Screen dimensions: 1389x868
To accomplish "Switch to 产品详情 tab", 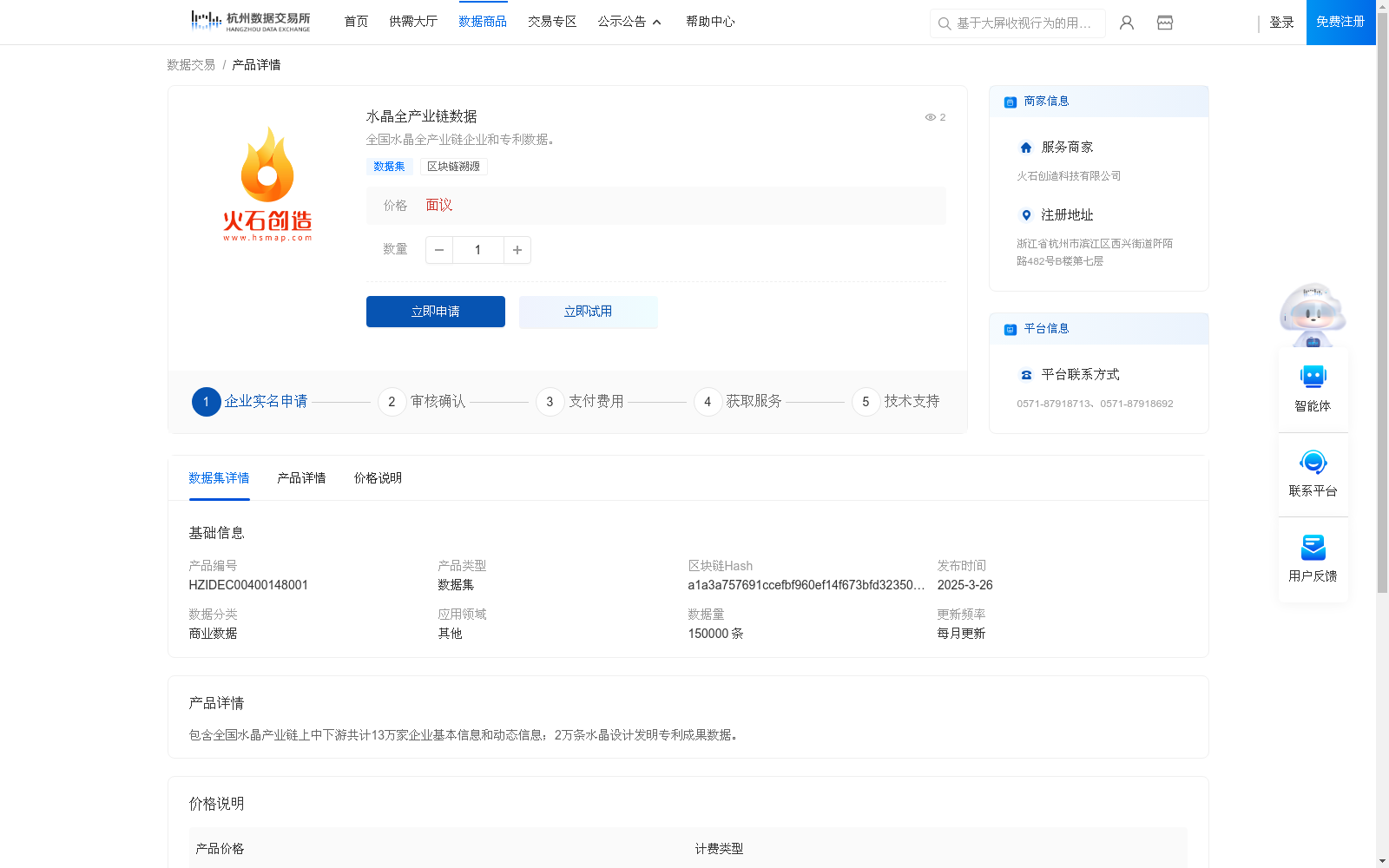I will (301, 478).
